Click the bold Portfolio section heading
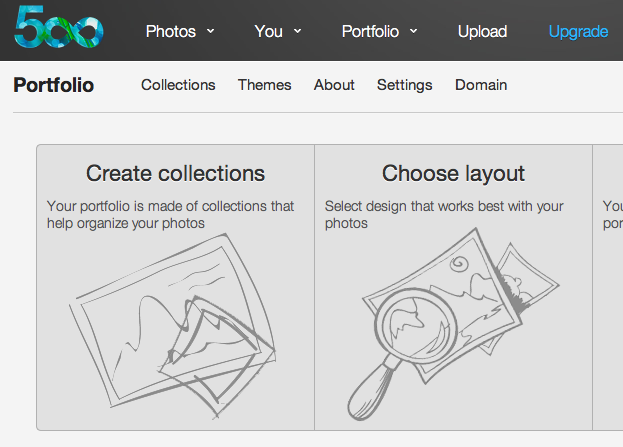 point(54,85)
